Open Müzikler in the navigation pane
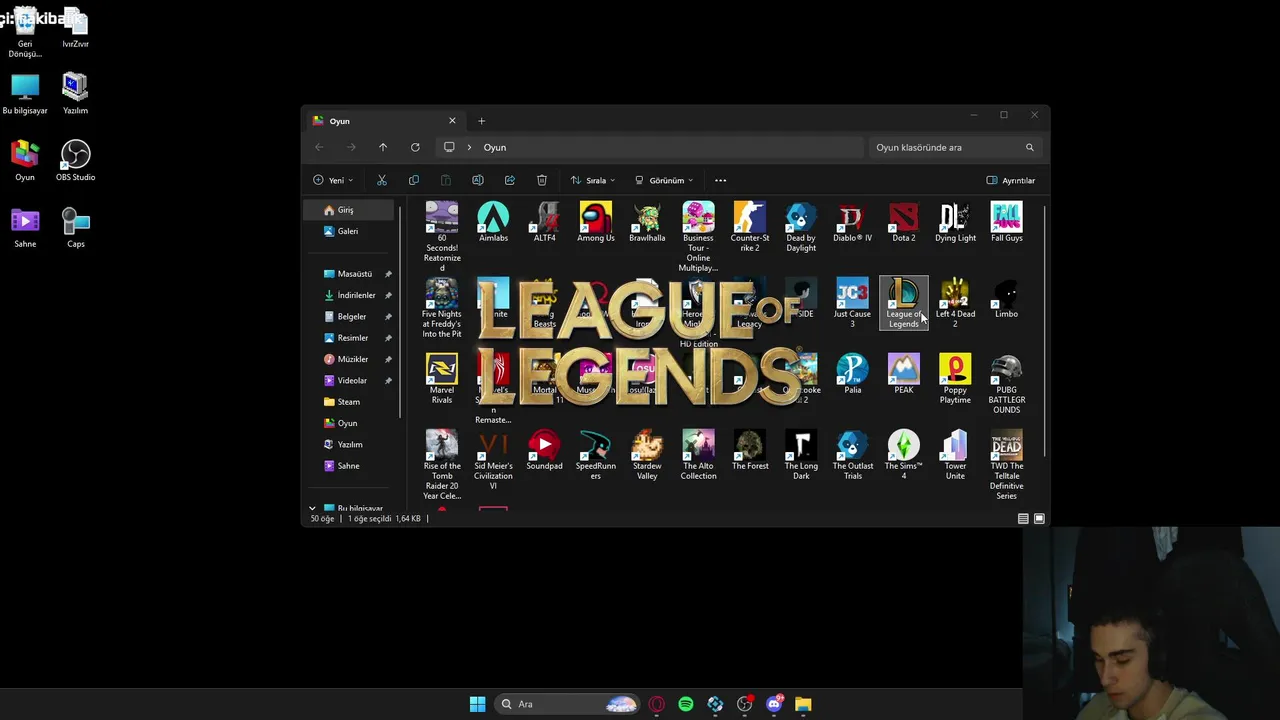This screenshot has width=1280, height=720. coord(351,359)
